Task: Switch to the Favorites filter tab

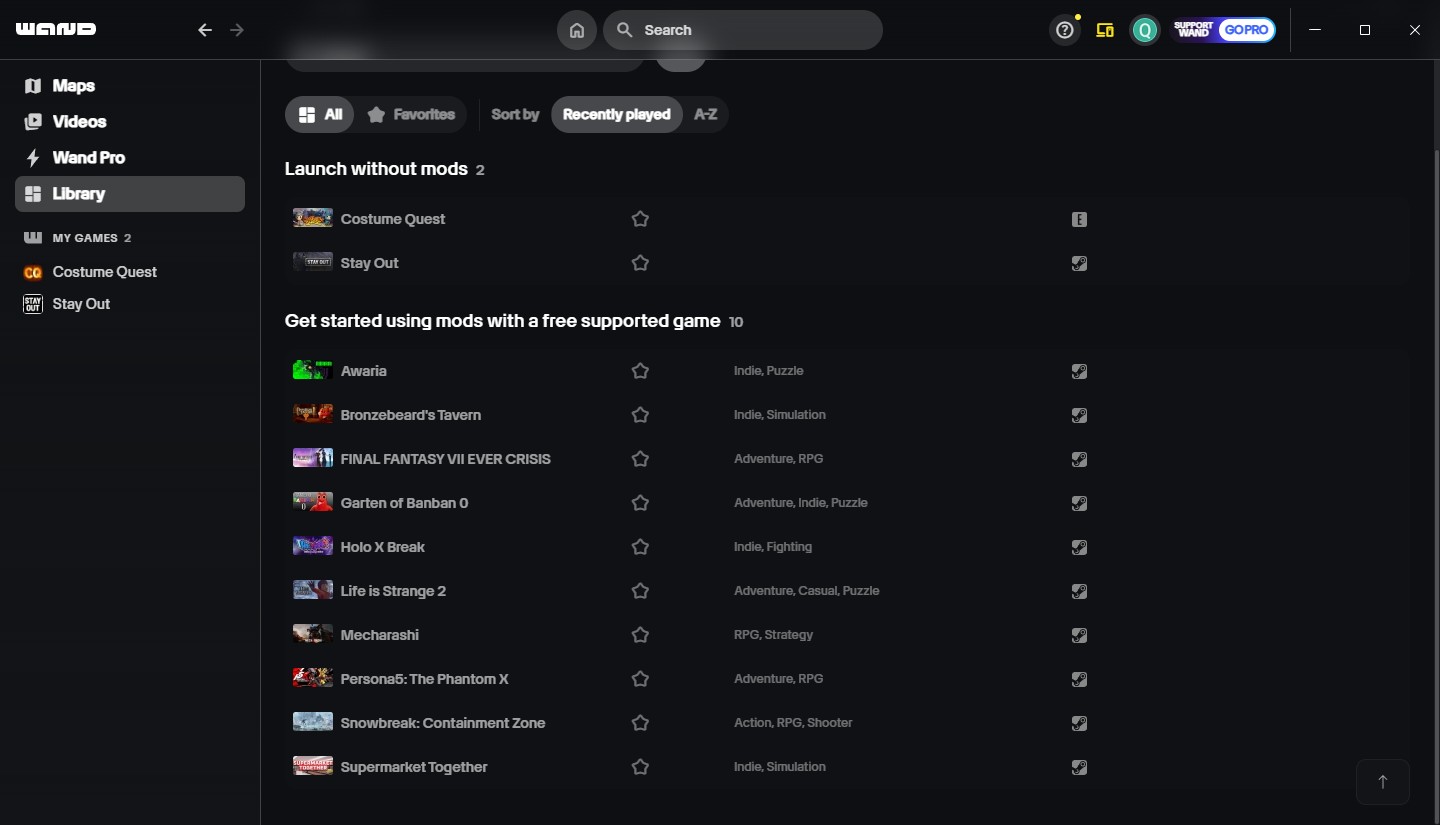Action: tap(411, 114)
